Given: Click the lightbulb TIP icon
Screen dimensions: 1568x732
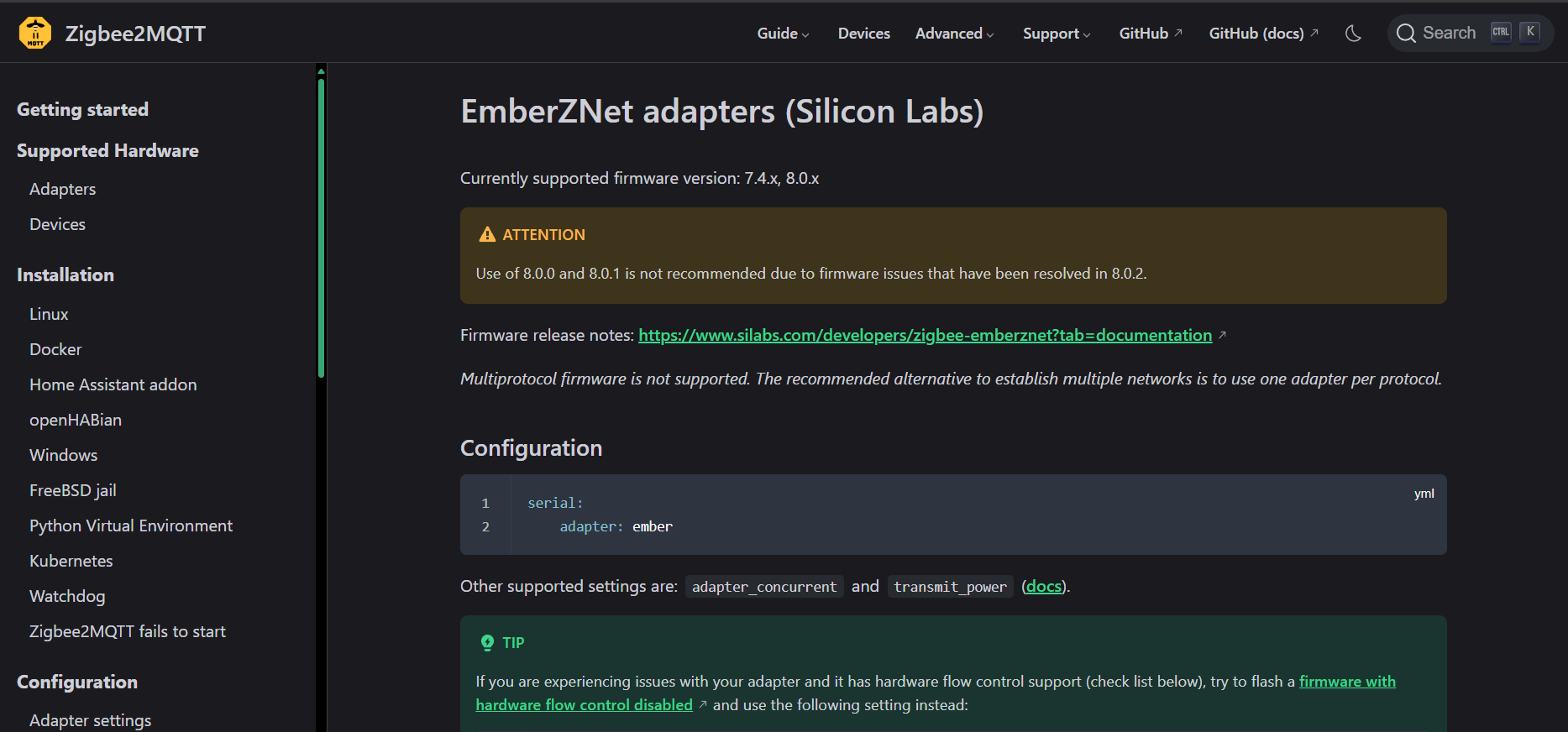Looking at the screenshot, I should point(487,642).
